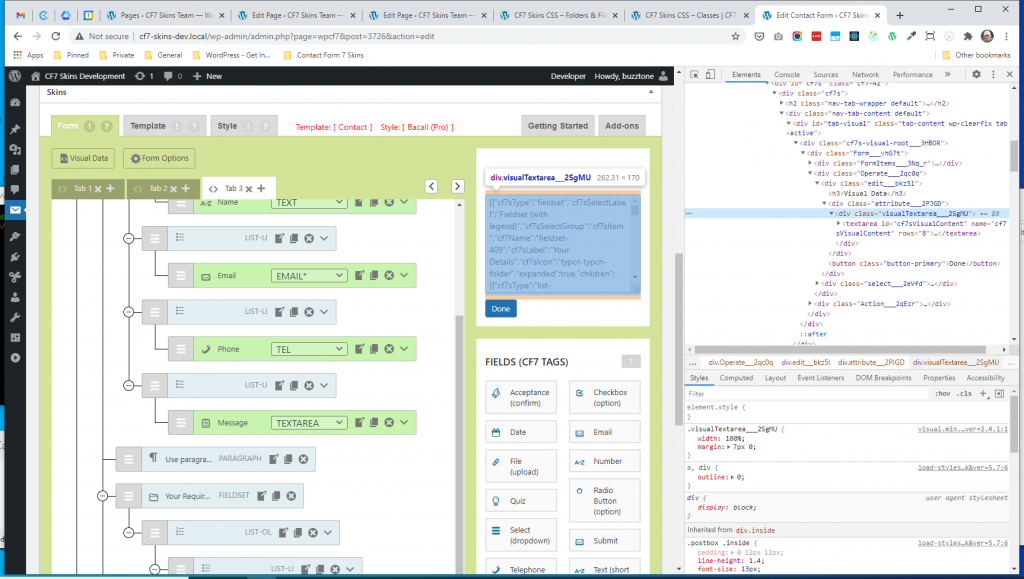
Task: Delete the Phone field item
Action: tap(389, 350)
